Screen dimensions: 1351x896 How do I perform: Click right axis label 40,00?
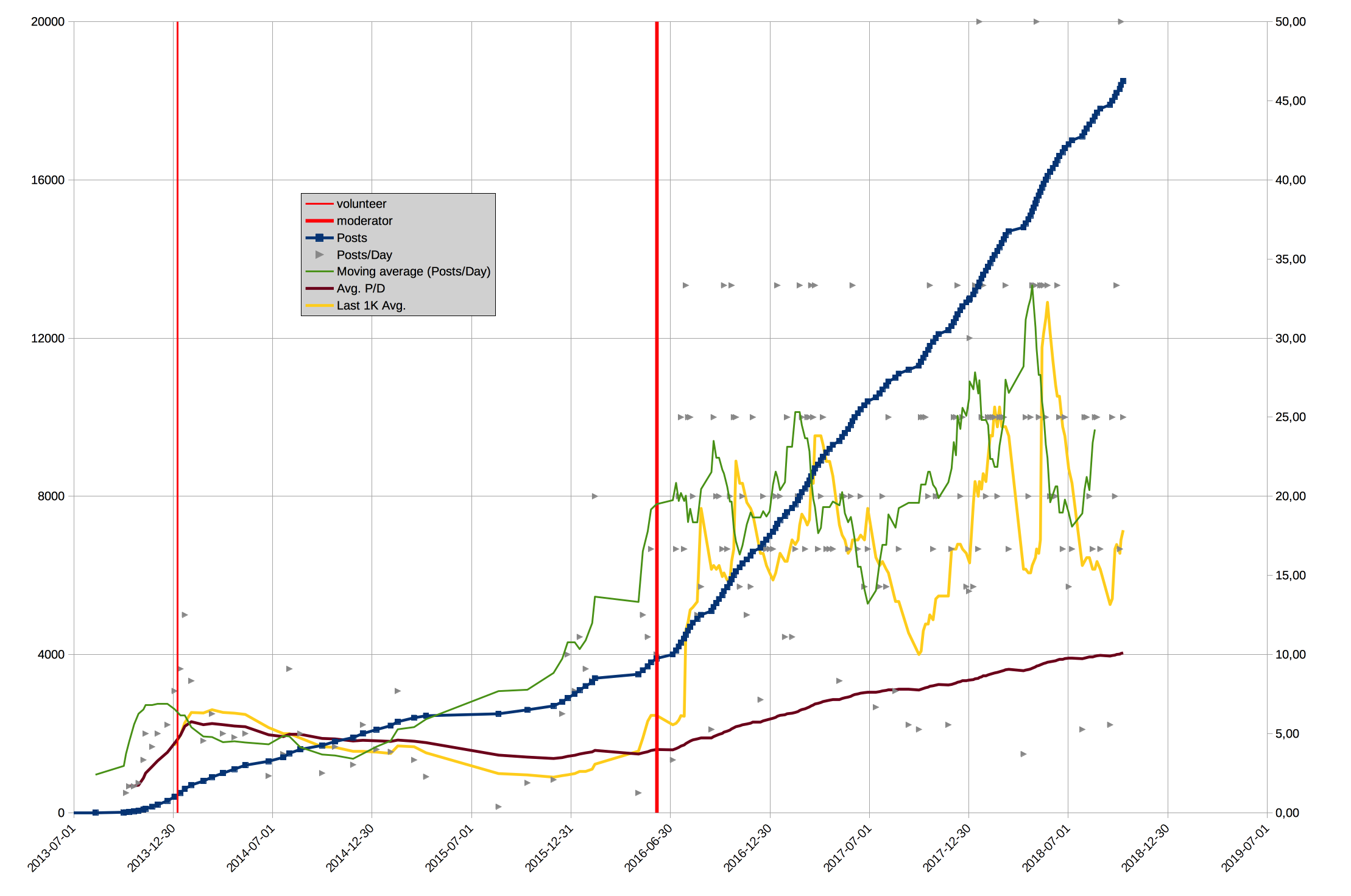(x=1291, y=180)
